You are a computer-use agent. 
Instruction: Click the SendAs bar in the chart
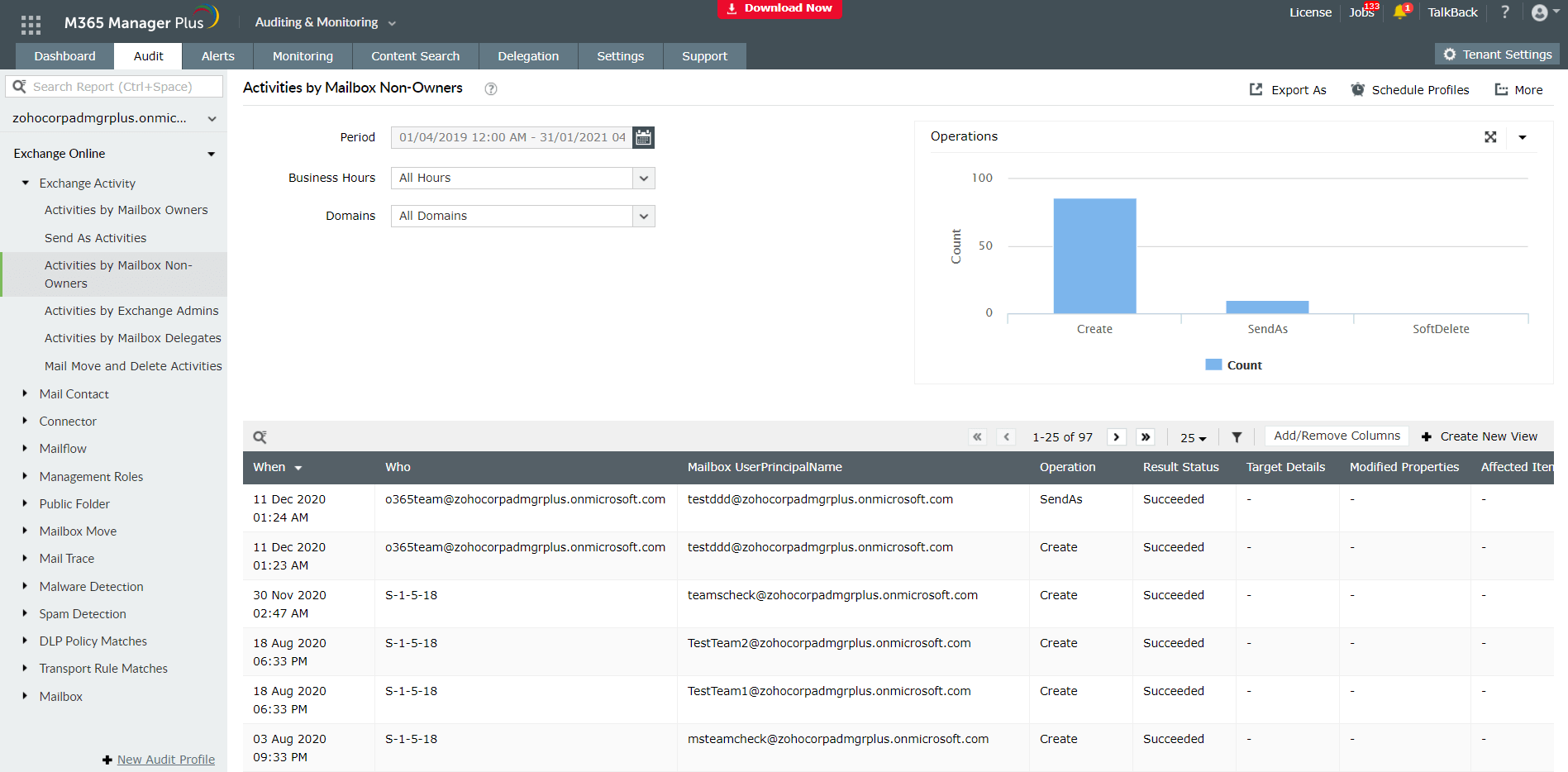[x=1267, y=307]
